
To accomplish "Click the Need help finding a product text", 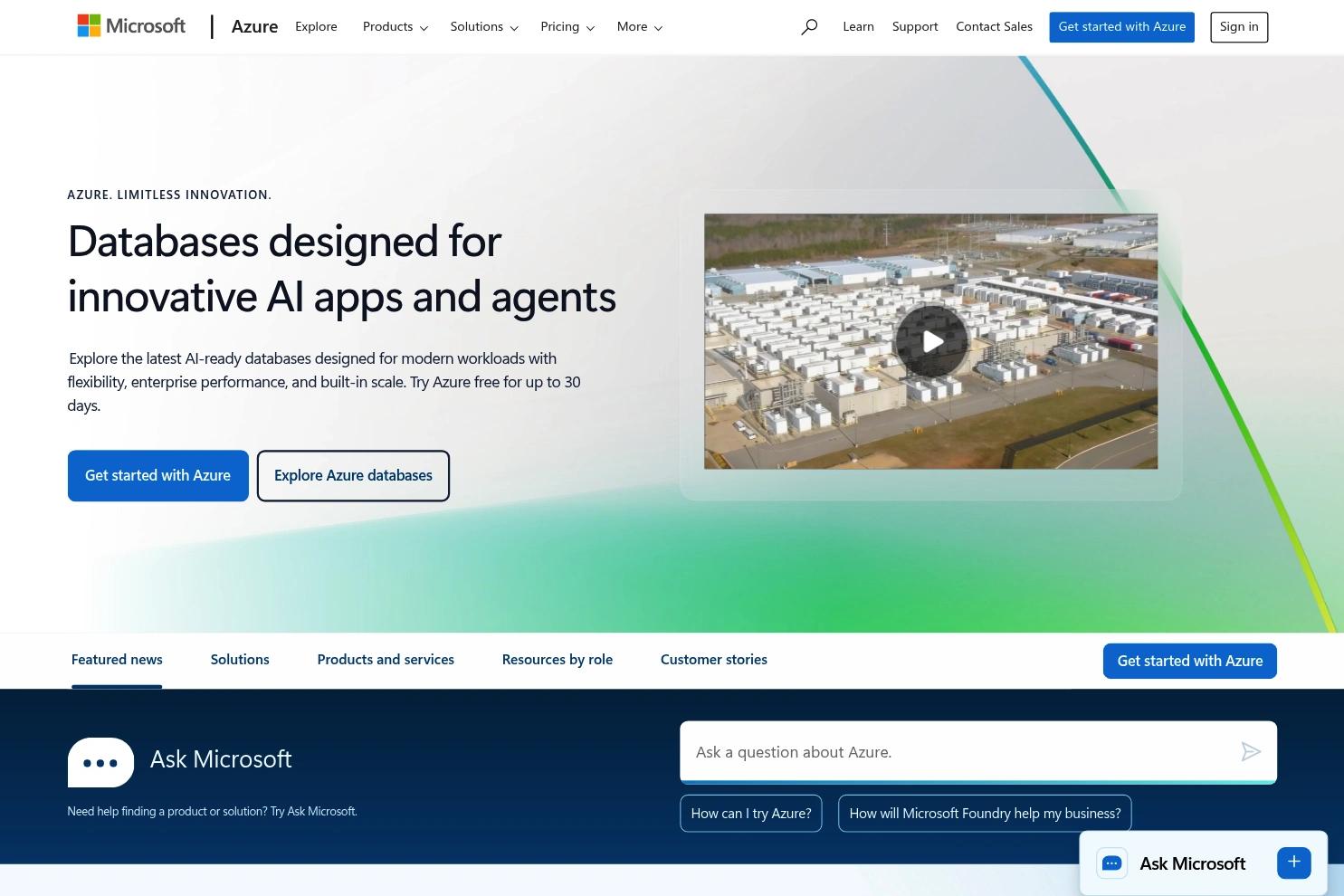I will pos(213,811).
